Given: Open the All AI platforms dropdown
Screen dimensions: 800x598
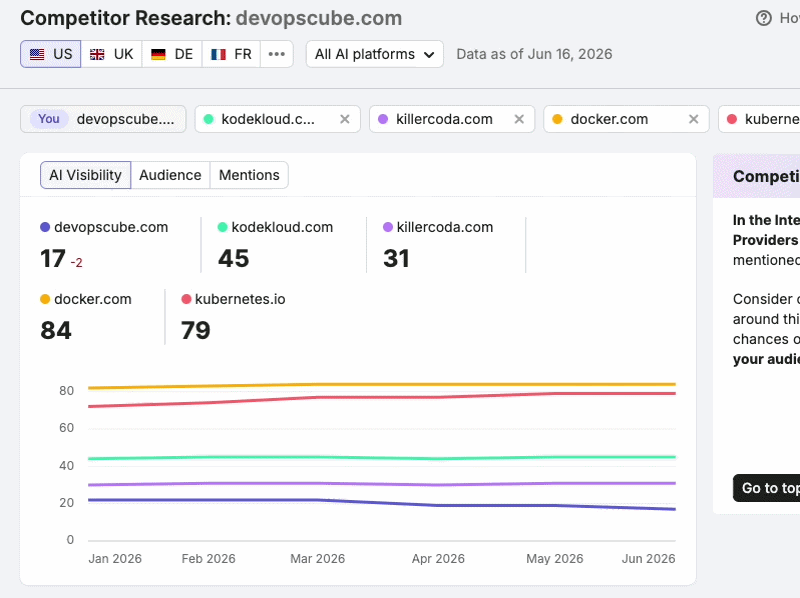Looking at the screenshot, I should click(374, 54).
